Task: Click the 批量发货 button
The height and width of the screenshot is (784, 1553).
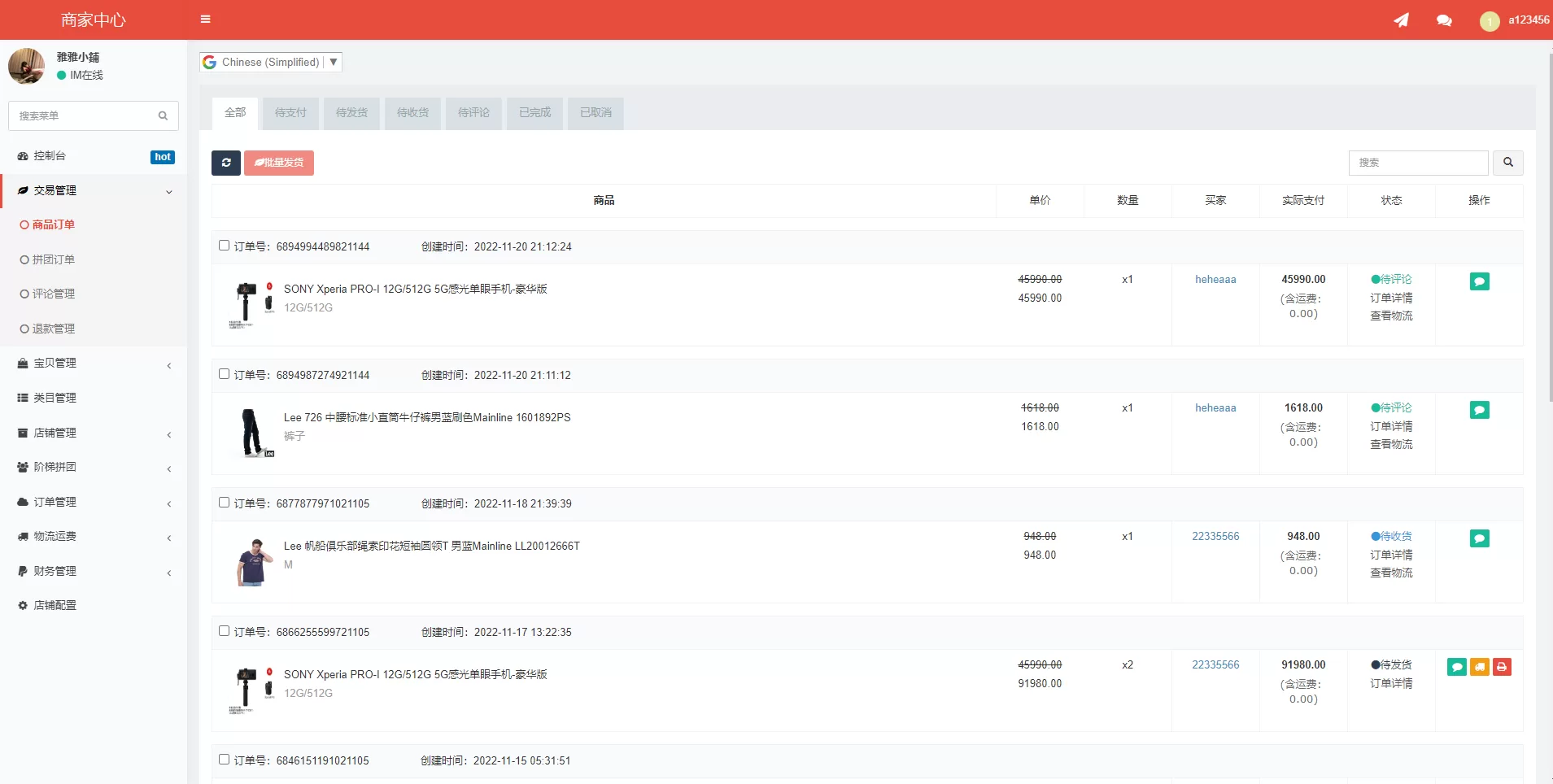Action: 279,163
